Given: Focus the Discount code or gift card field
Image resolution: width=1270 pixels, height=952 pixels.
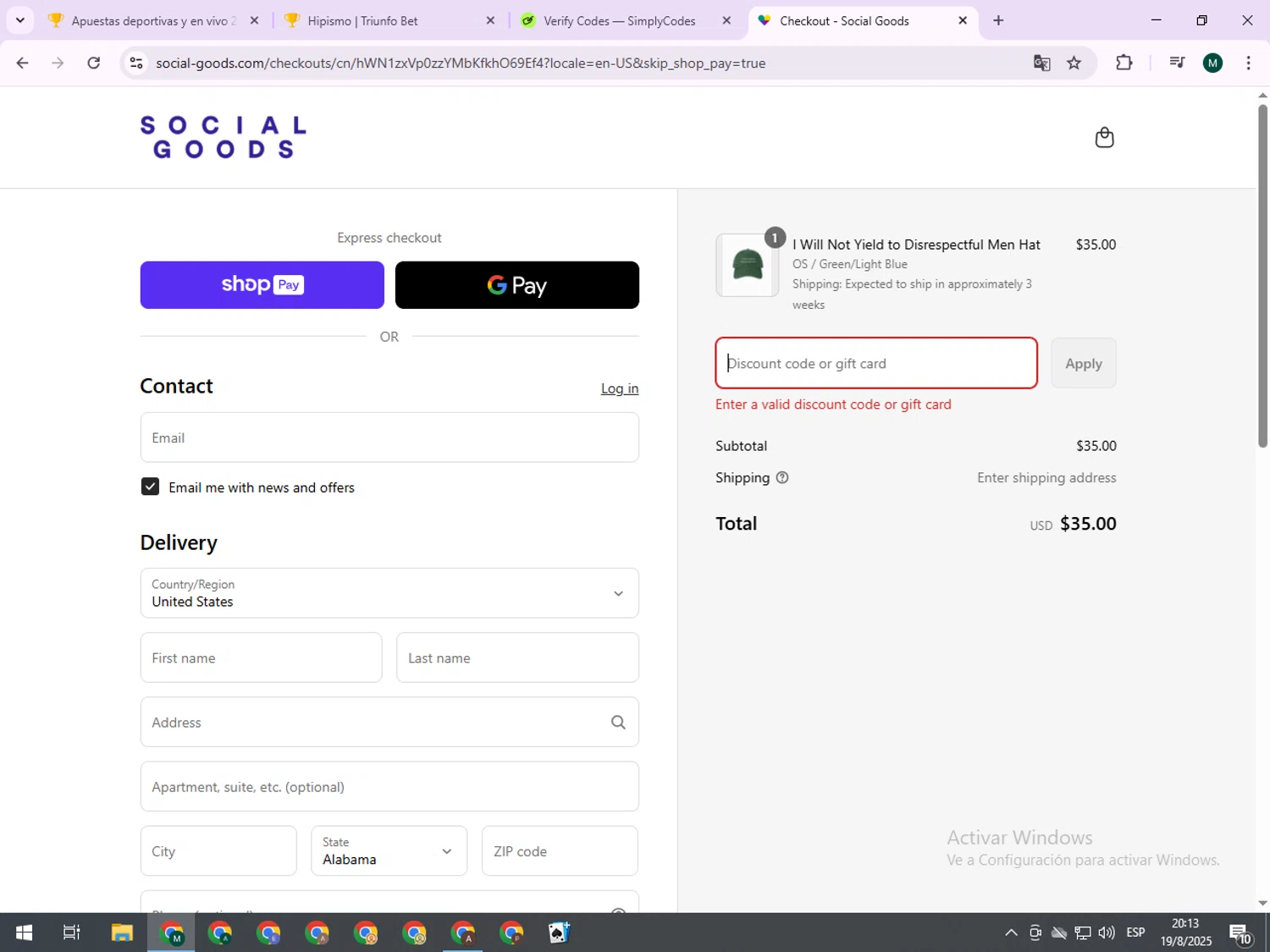Looking at the screenshot, I should pyautogui.click(x=876, y=363).
